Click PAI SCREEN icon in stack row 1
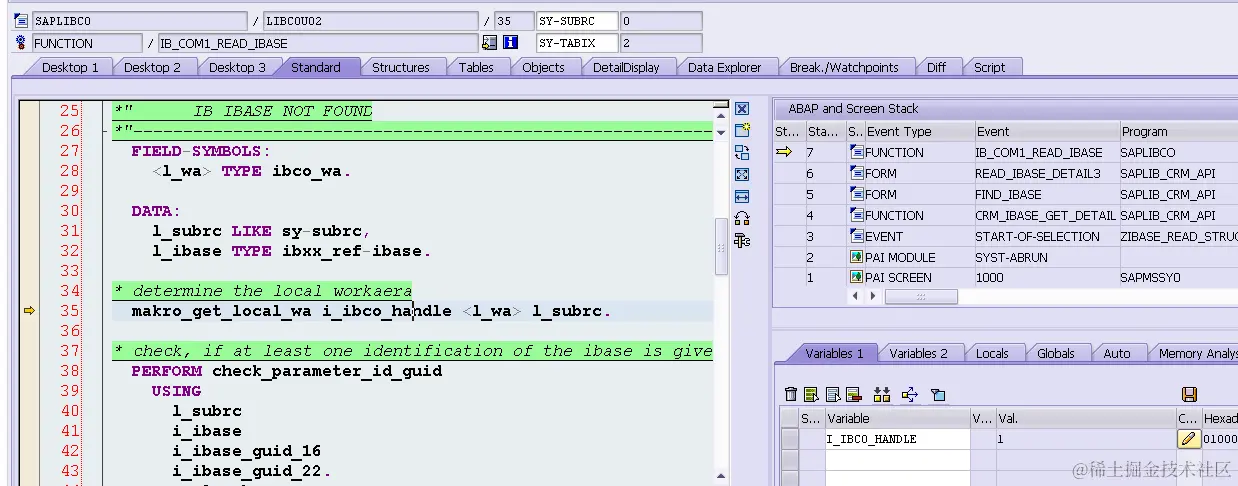 pos(856,278)
